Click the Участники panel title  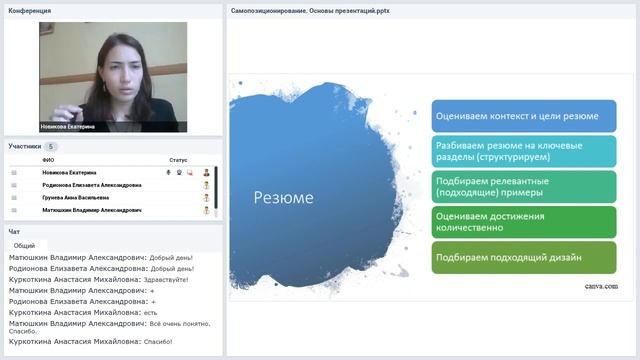pos(25,146)
